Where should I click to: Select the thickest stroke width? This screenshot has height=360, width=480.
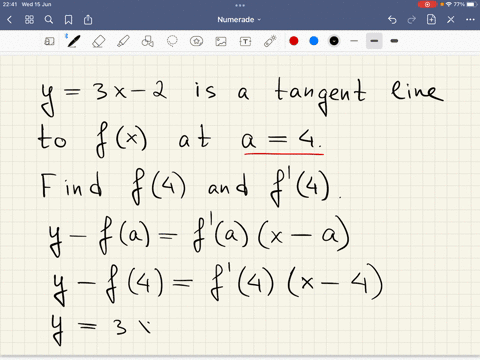pos(394,41)
